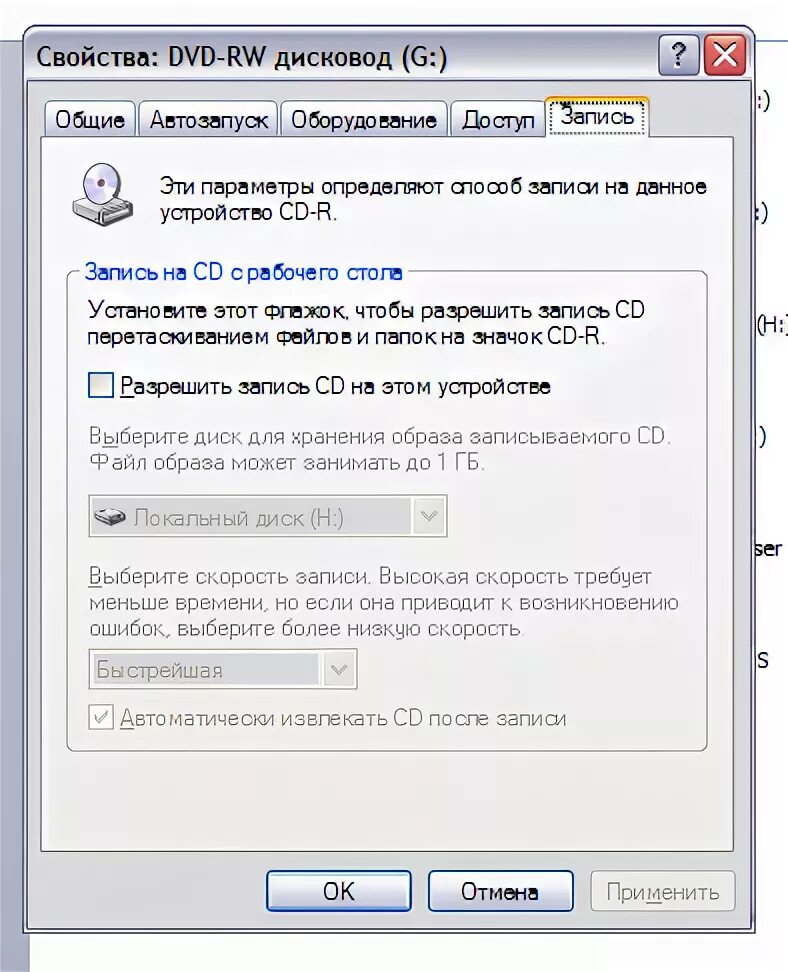
Task: Click the 'Отмена' button
Action: (500, 891)
